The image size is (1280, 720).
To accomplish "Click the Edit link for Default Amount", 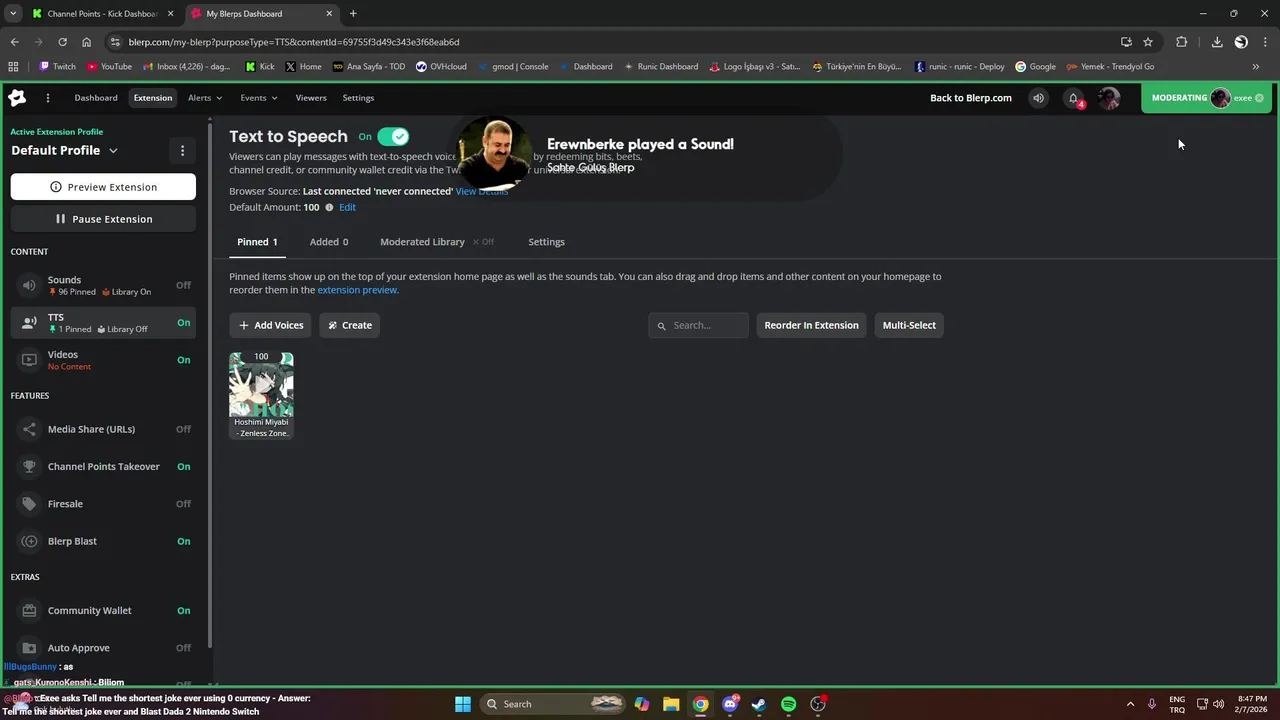I will (x=347, y=207).
